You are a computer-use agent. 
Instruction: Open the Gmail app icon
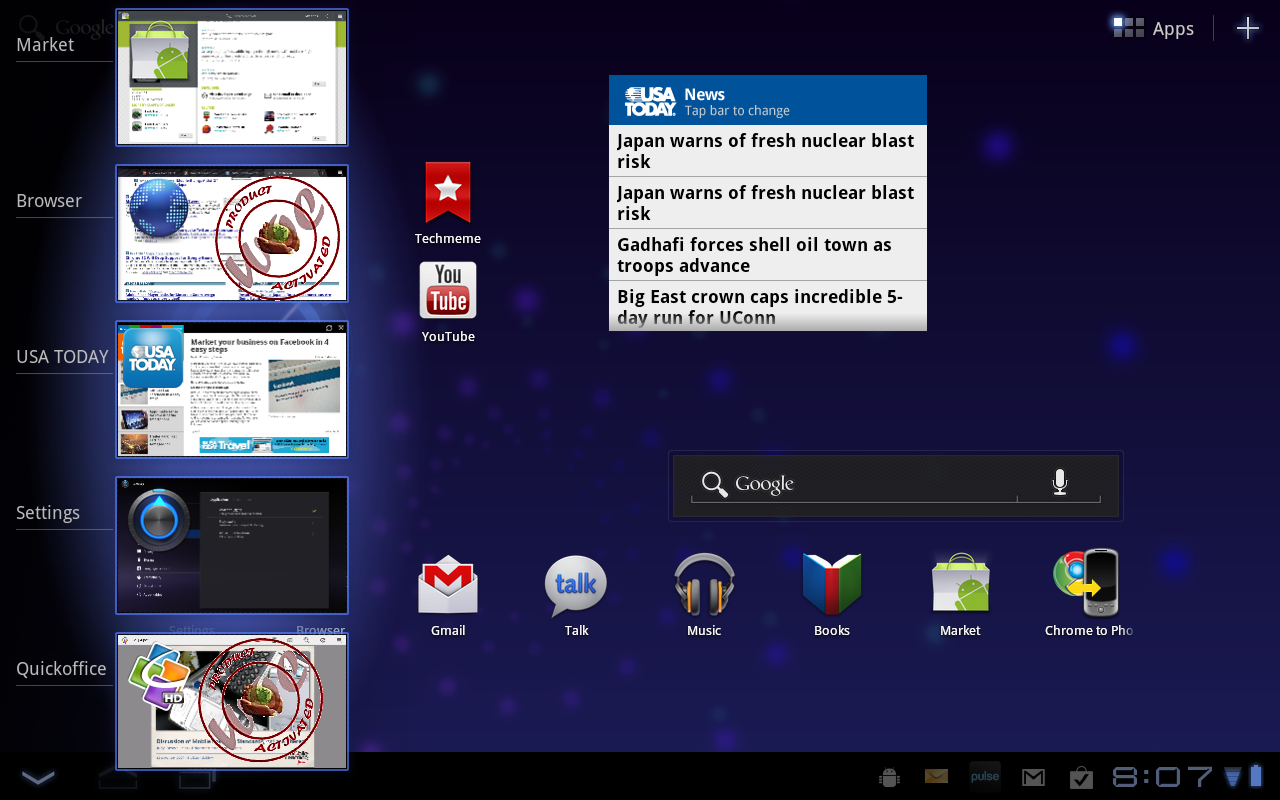click(448, 584)
